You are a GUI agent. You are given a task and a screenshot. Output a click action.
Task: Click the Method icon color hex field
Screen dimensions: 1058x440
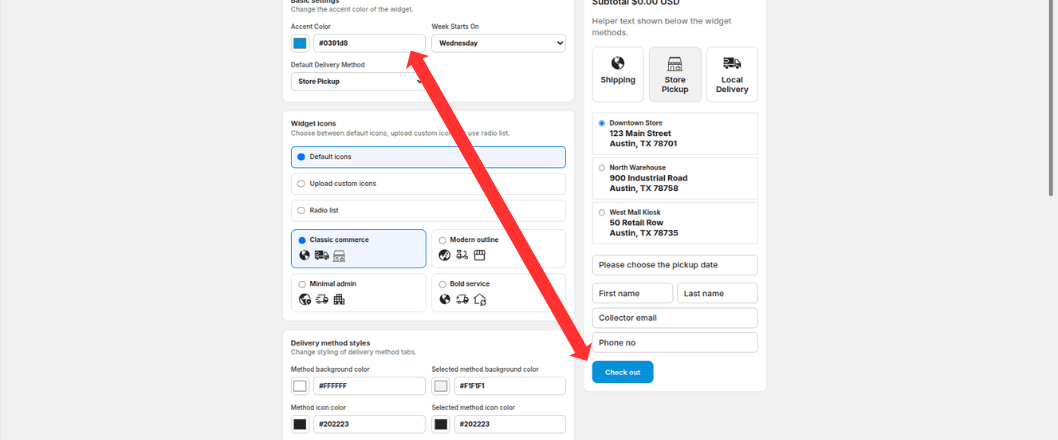pyautogui.click(x=369, y=424)
